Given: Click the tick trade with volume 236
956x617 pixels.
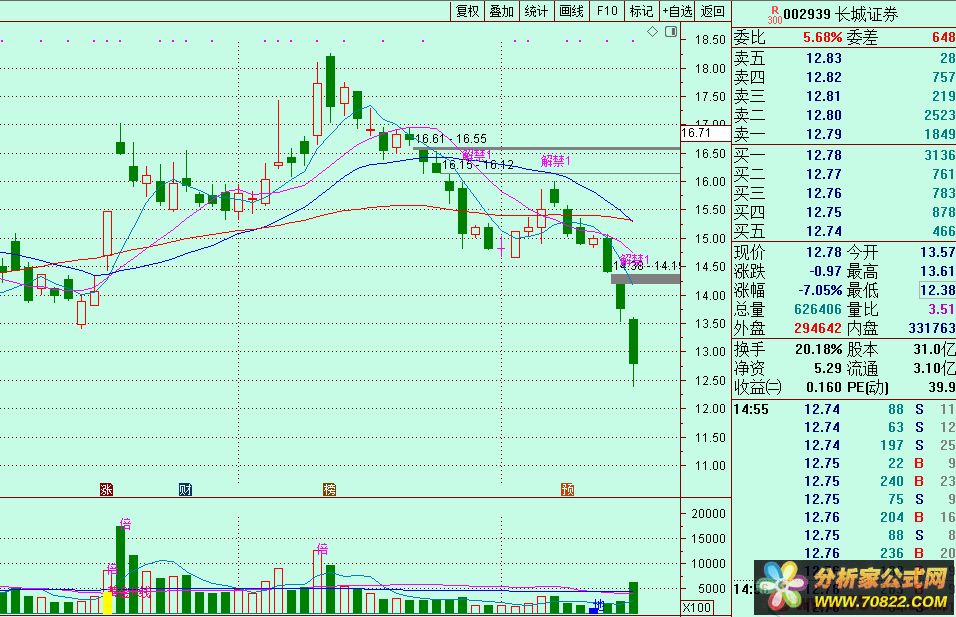Looking at the screenshot, I should tap(844, 553).
